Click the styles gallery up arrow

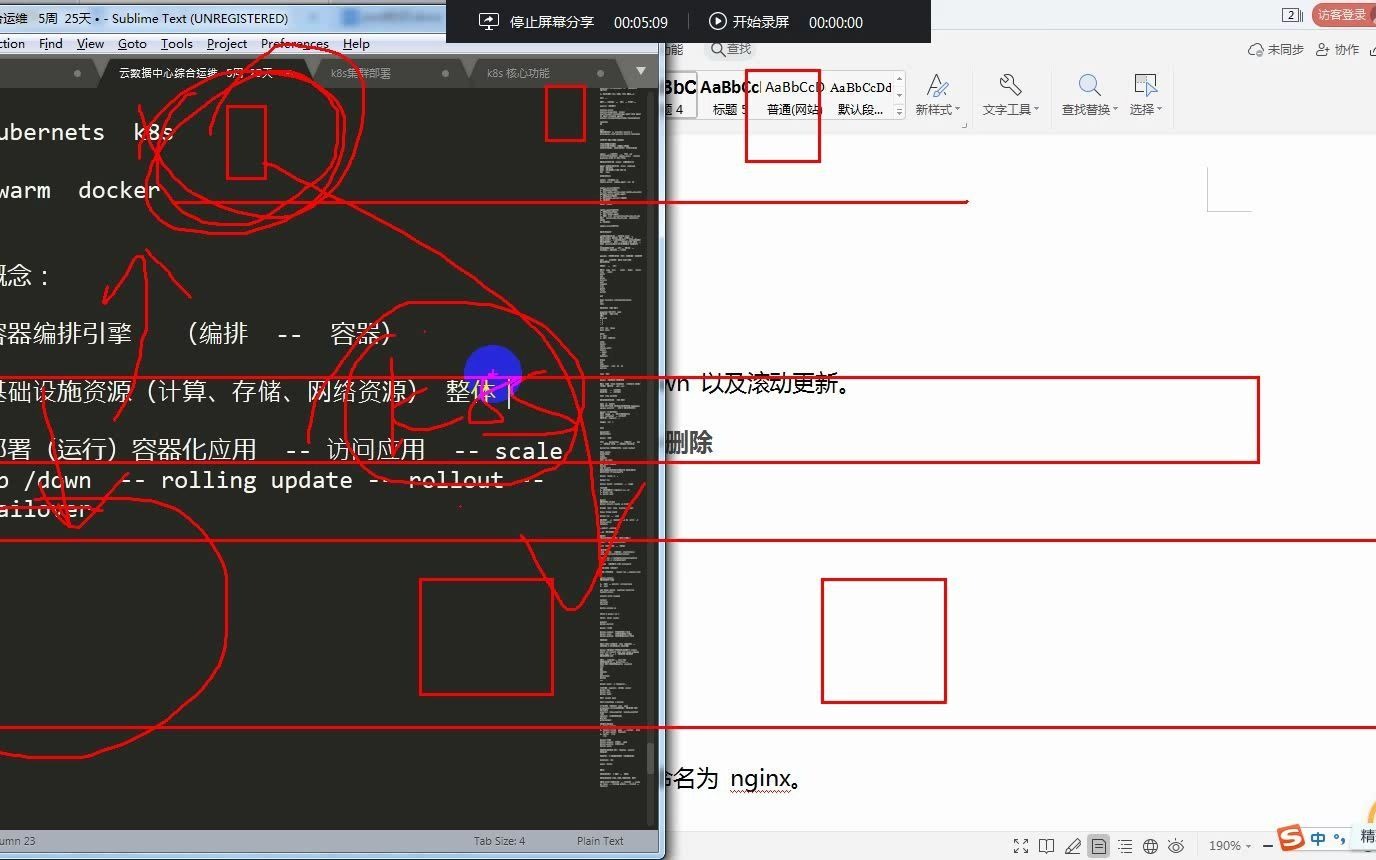click(900, 80)
